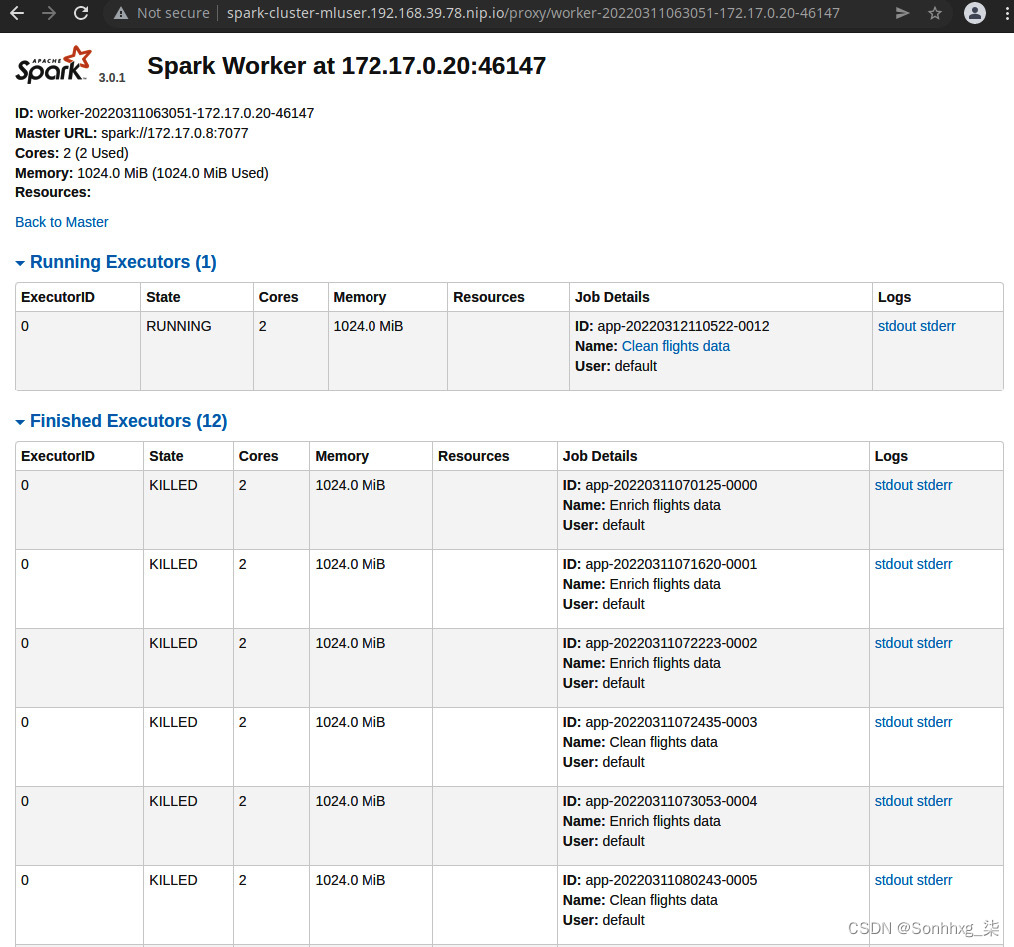Select the page title 'Spark Worker at 172.17.0.20:46147'
The image size is (1014, 947).
347,66
